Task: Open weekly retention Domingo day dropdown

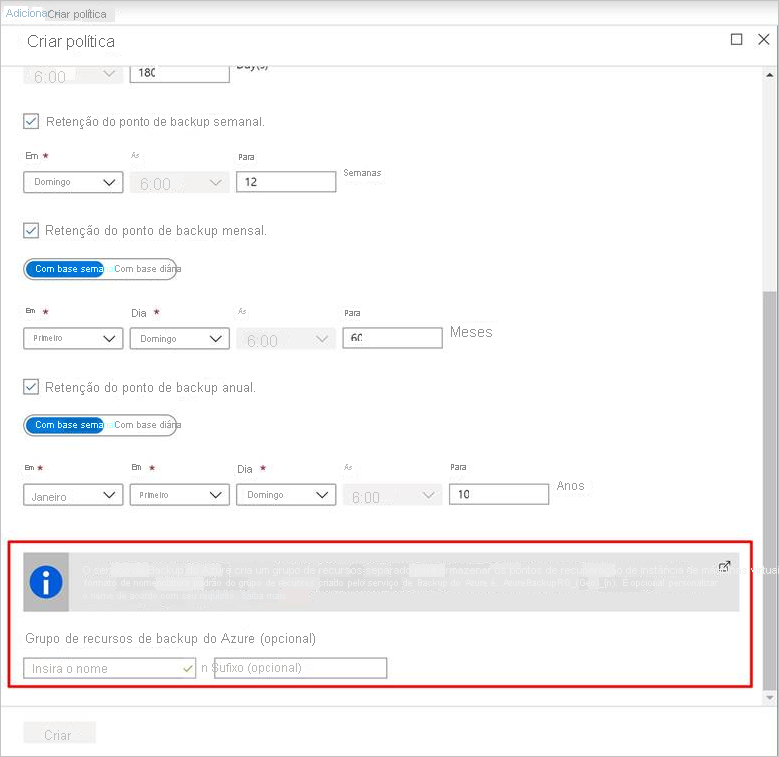Action: (73, 182)
